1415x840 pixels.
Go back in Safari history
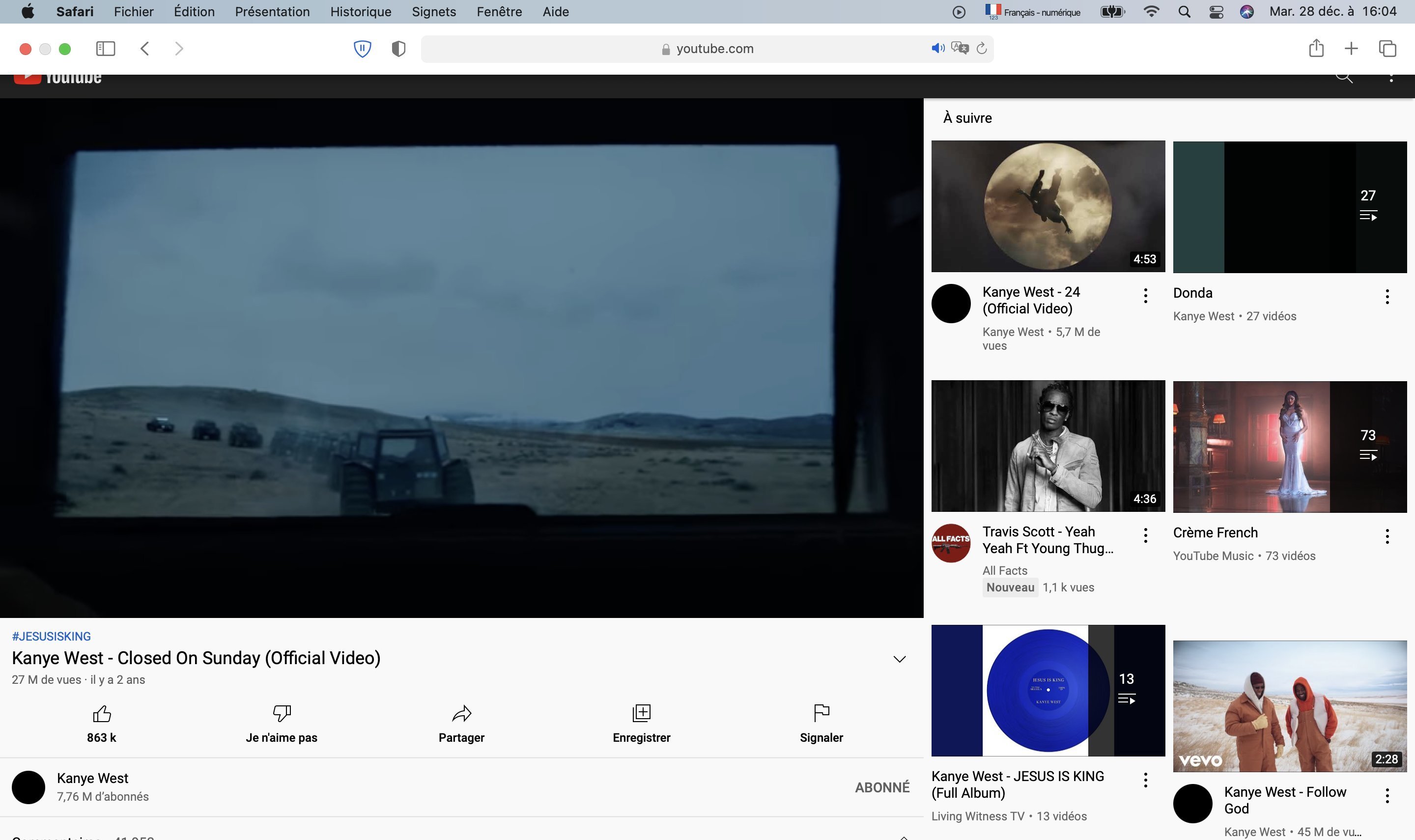coord(145,49)
